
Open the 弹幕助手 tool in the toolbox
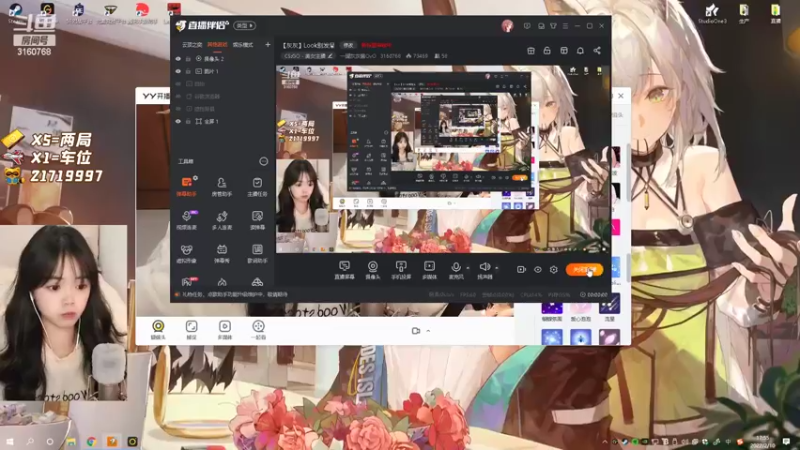coord(187,186)
